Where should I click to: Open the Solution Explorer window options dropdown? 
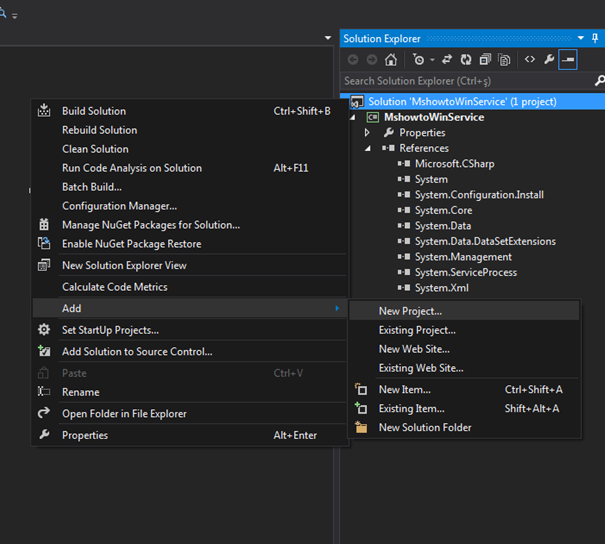click(581, 38)
